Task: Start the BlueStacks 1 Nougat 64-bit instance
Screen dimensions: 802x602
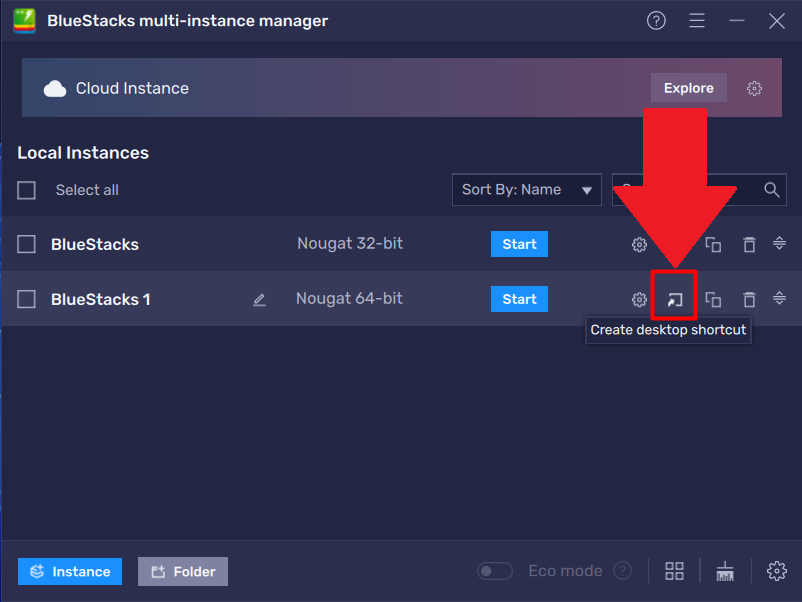Action: [x=519, y=299]
